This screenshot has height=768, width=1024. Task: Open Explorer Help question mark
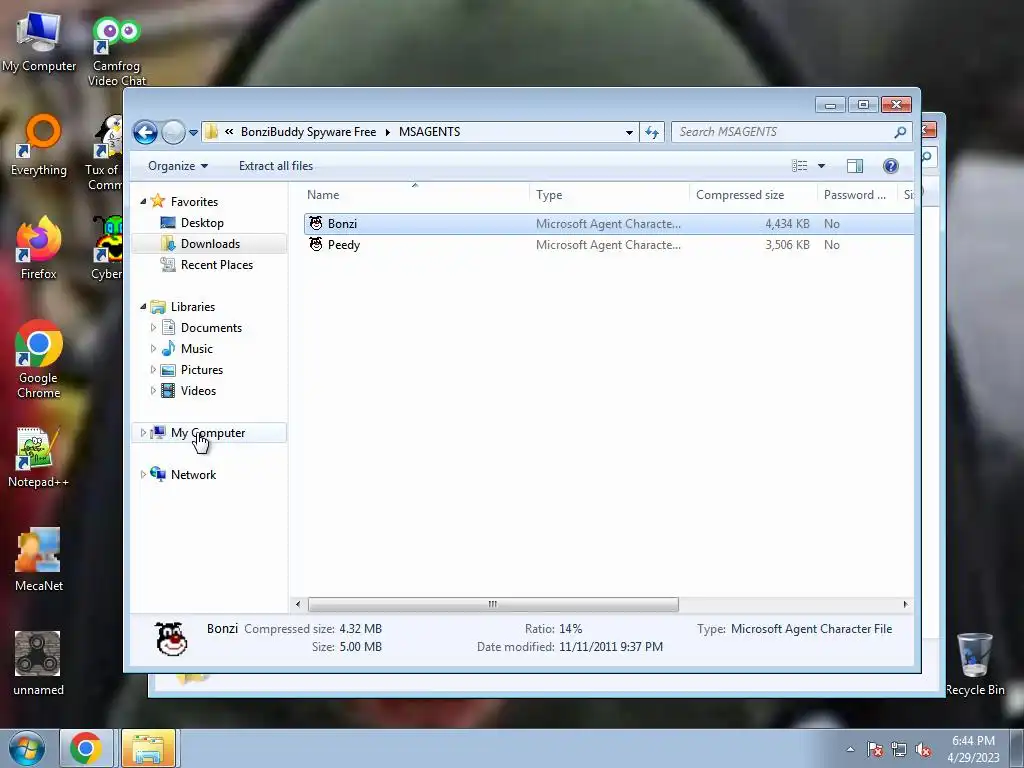point(891,166)
